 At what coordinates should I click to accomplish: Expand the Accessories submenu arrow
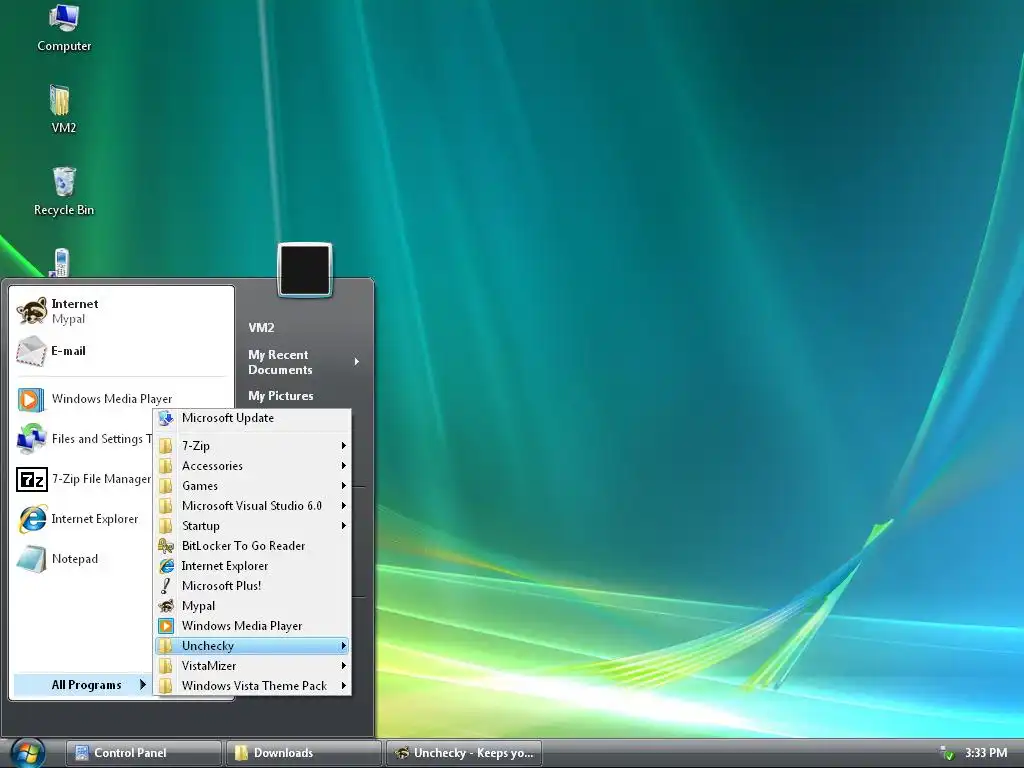343,466
